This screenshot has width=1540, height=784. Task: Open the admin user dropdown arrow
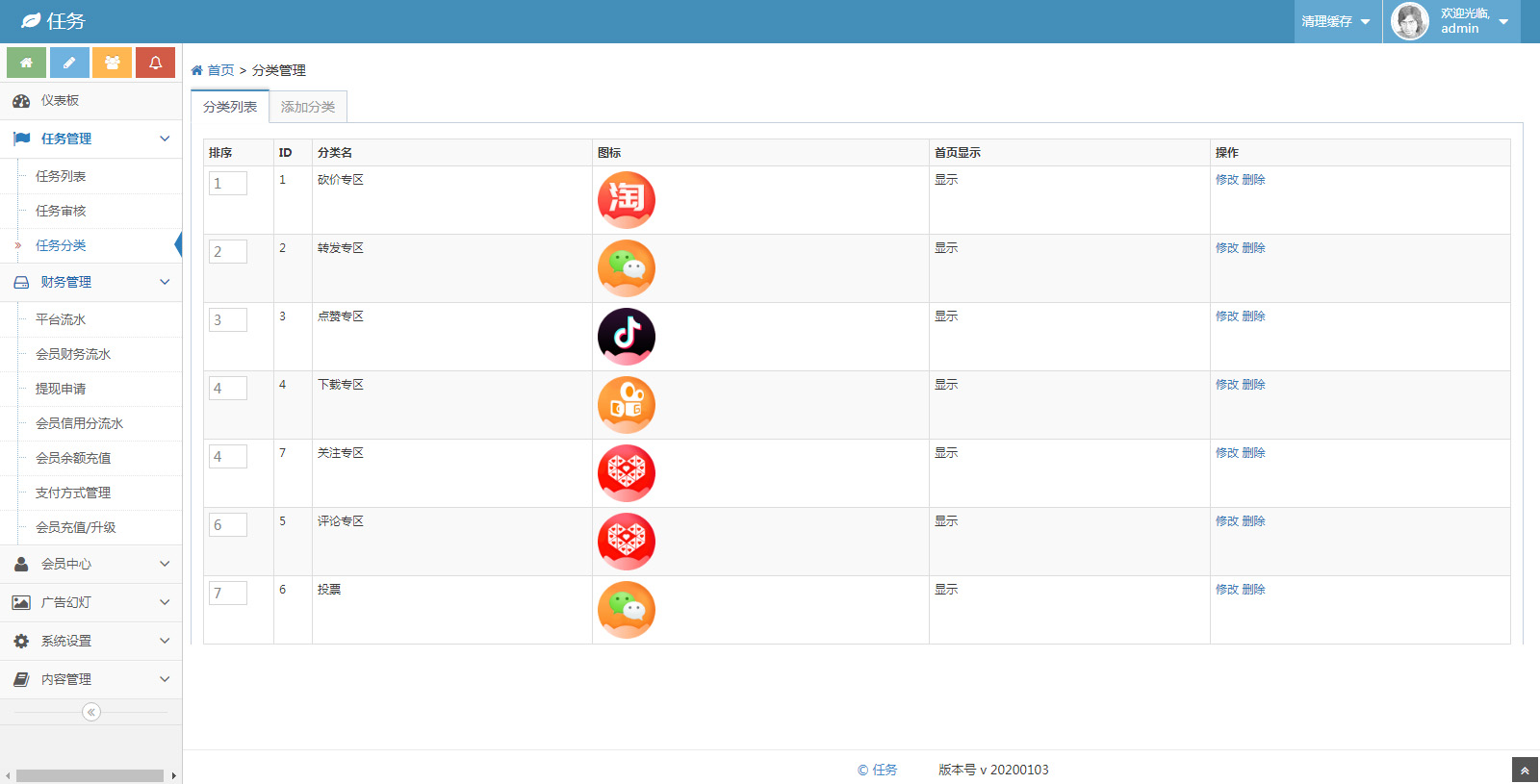pos(1503,21)
